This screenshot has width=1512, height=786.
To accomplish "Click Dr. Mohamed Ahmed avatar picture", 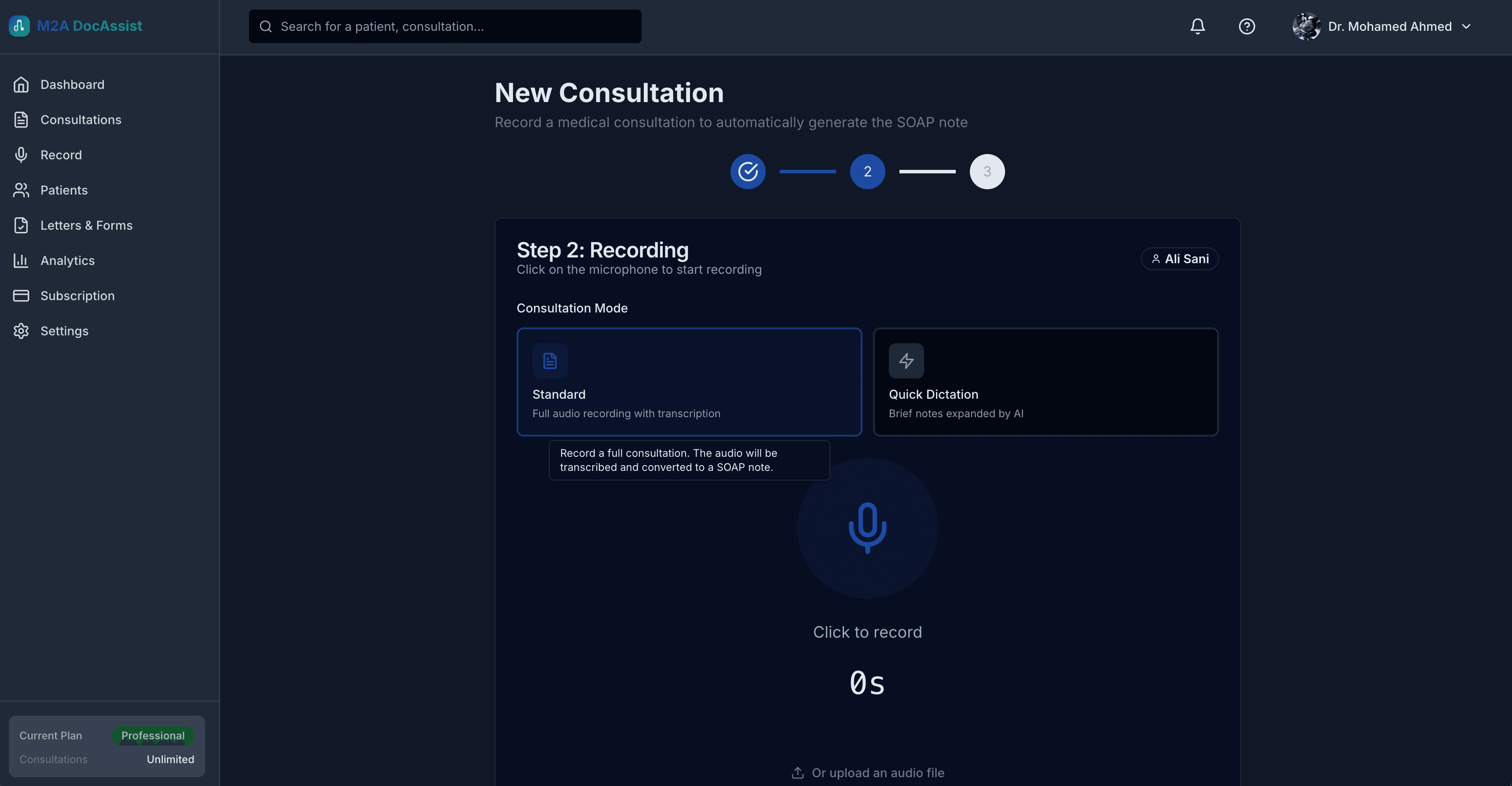I will tap(1306, 26).
